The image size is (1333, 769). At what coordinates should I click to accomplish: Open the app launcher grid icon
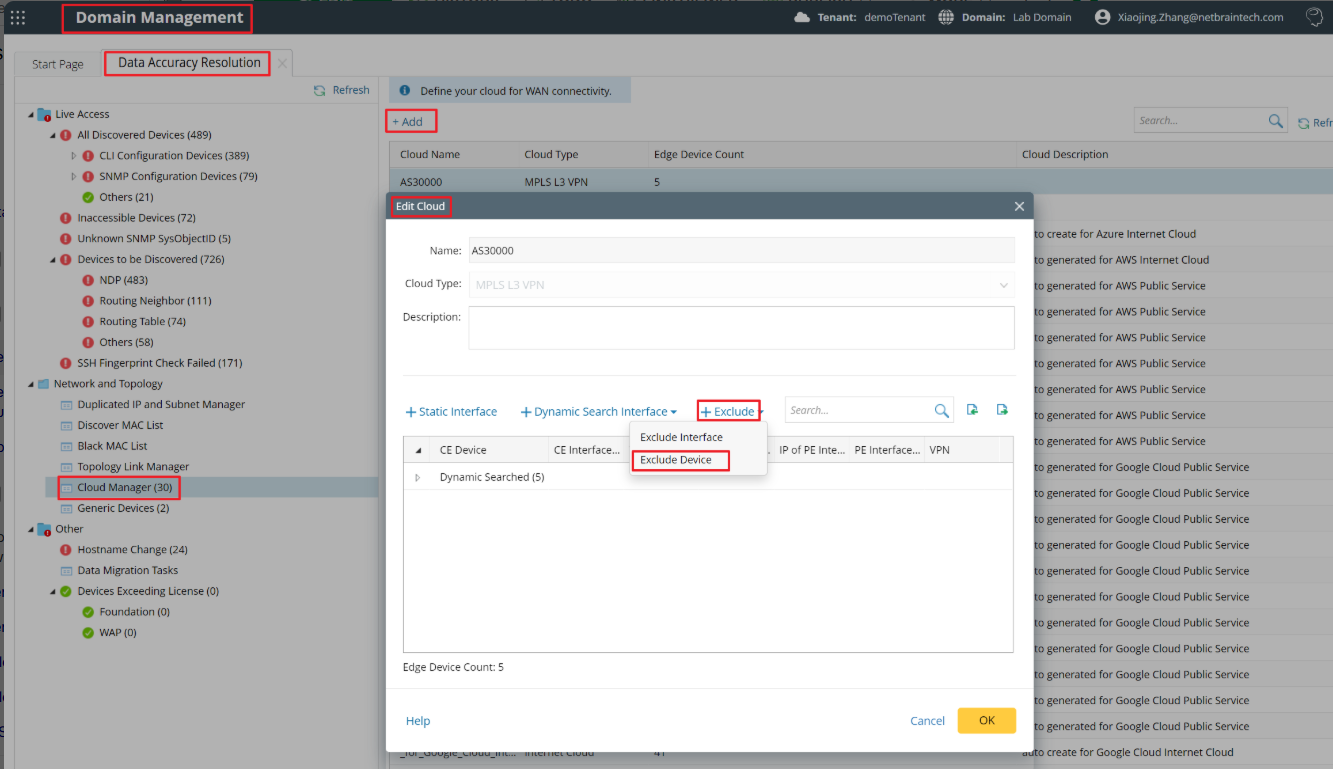click(x=17, y=17)
